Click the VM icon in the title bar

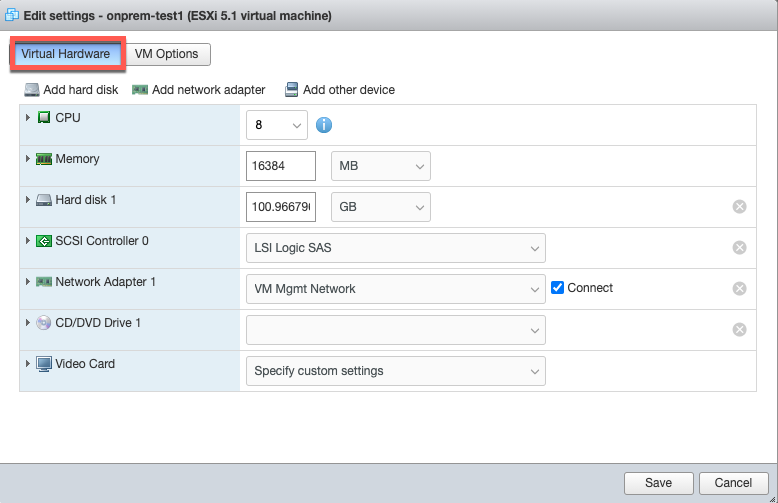point(11,15)
